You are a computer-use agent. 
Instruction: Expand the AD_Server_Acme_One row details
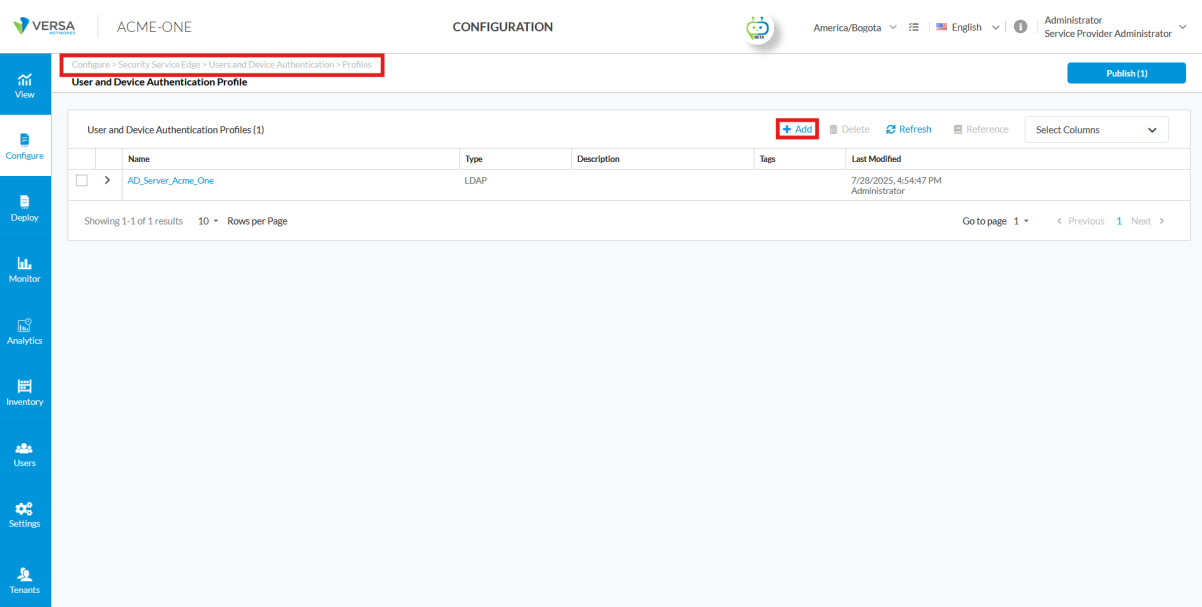[x=107, y=180]
